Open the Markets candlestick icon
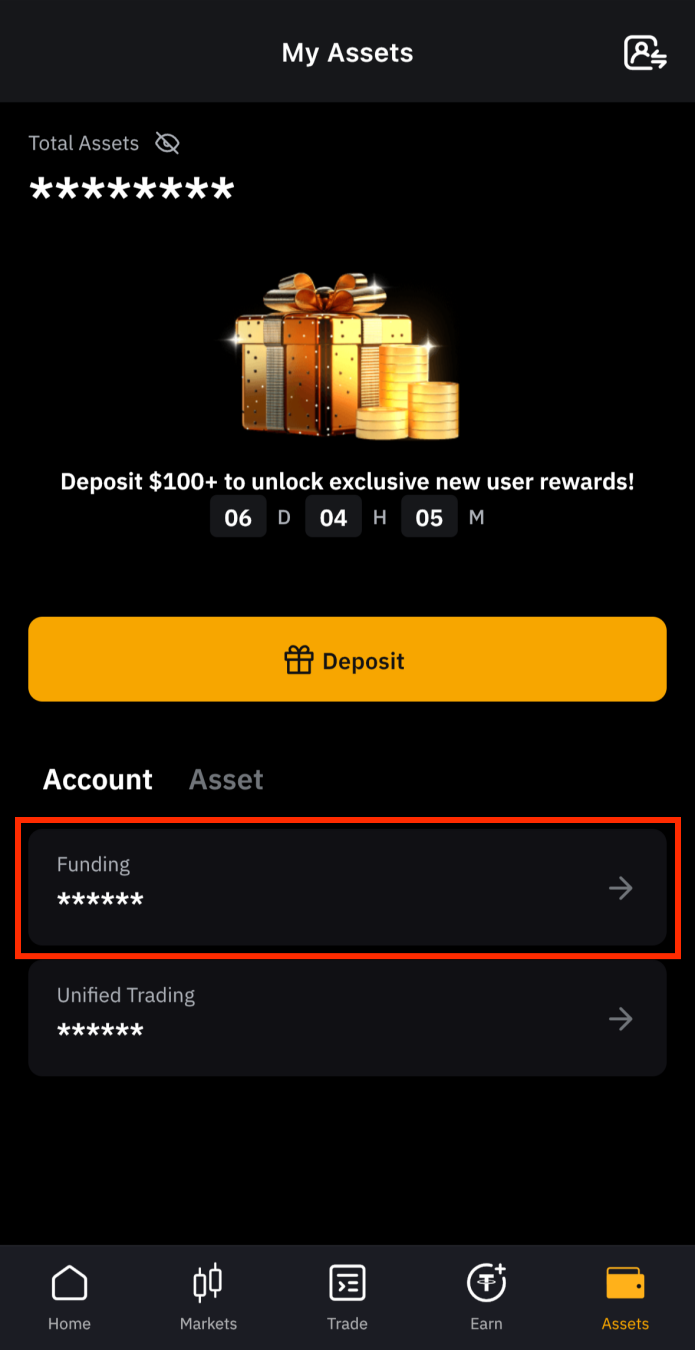Viewport: 695px width, 1350px height. tap(208, 1282)
